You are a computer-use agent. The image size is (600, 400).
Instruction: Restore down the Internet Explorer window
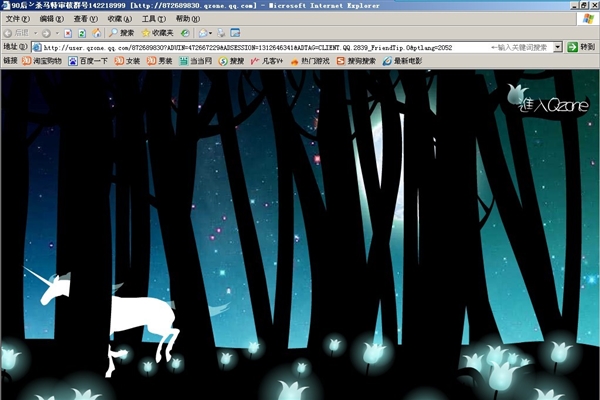pos(584,5)
